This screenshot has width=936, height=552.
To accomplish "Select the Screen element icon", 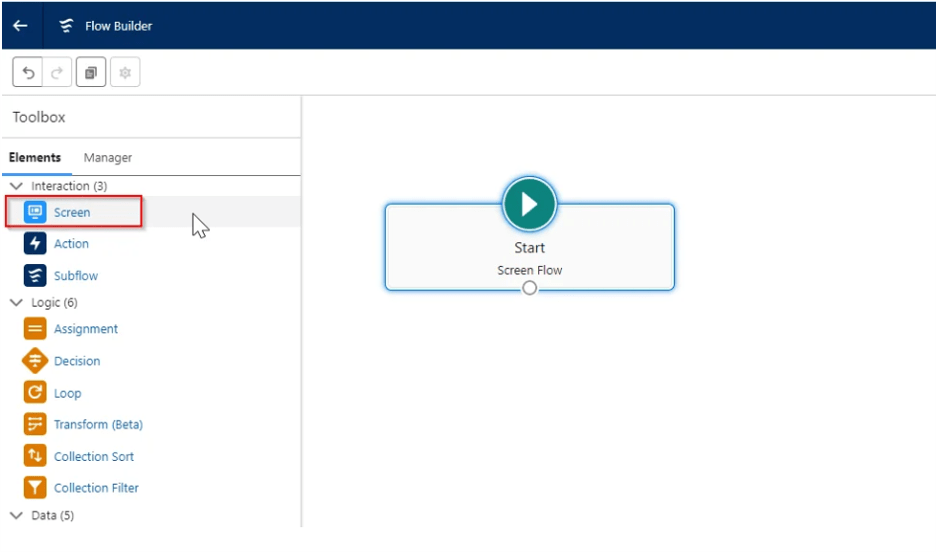I will click(35, 212).
